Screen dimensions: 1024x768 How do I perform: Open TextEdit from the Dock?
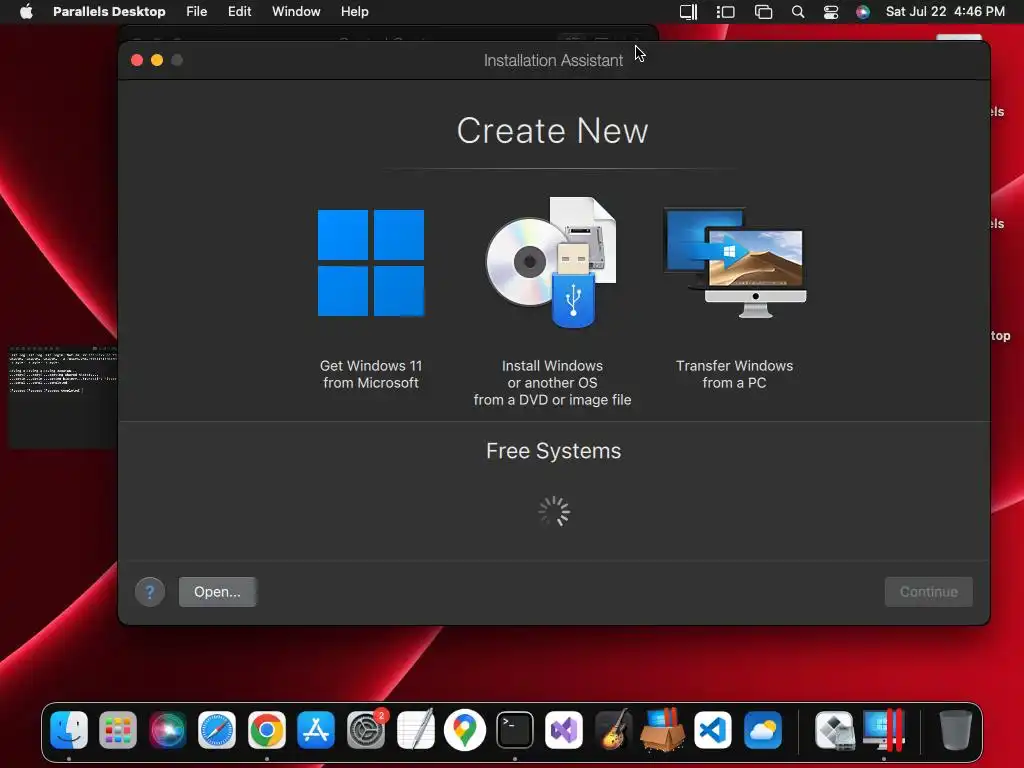click(x=416, y=729)
